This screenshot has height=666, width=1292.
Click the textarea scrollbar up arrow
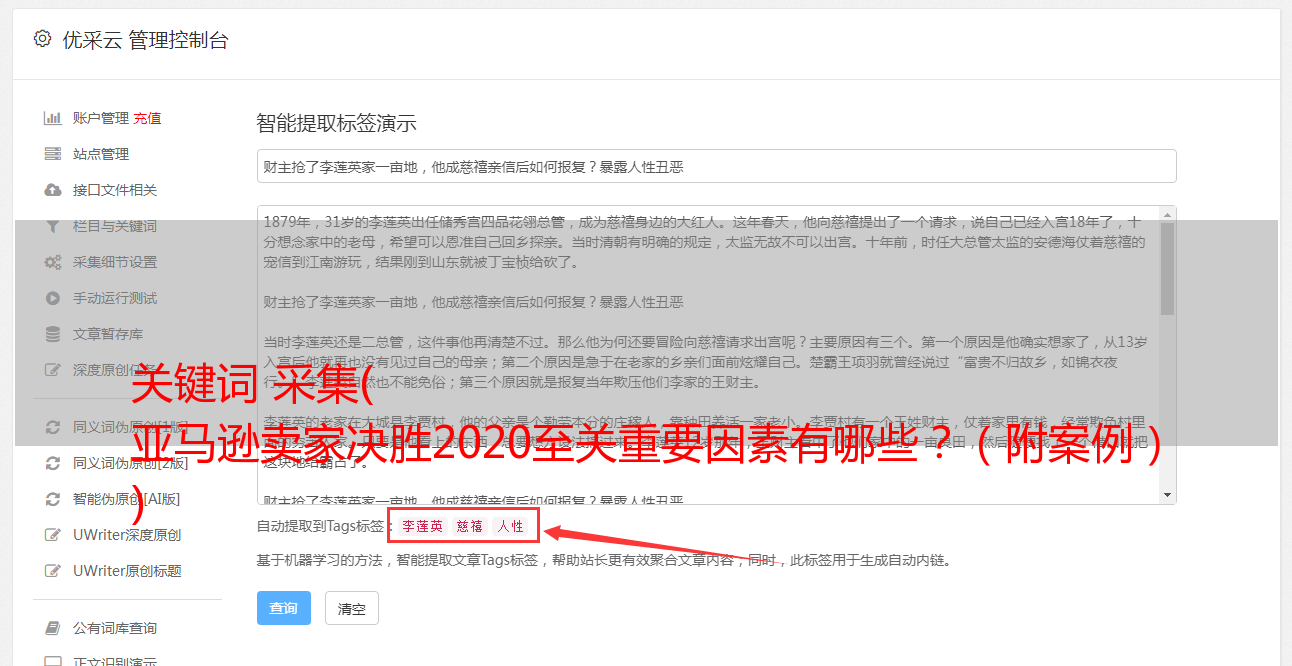click(x=1167, y=215)
